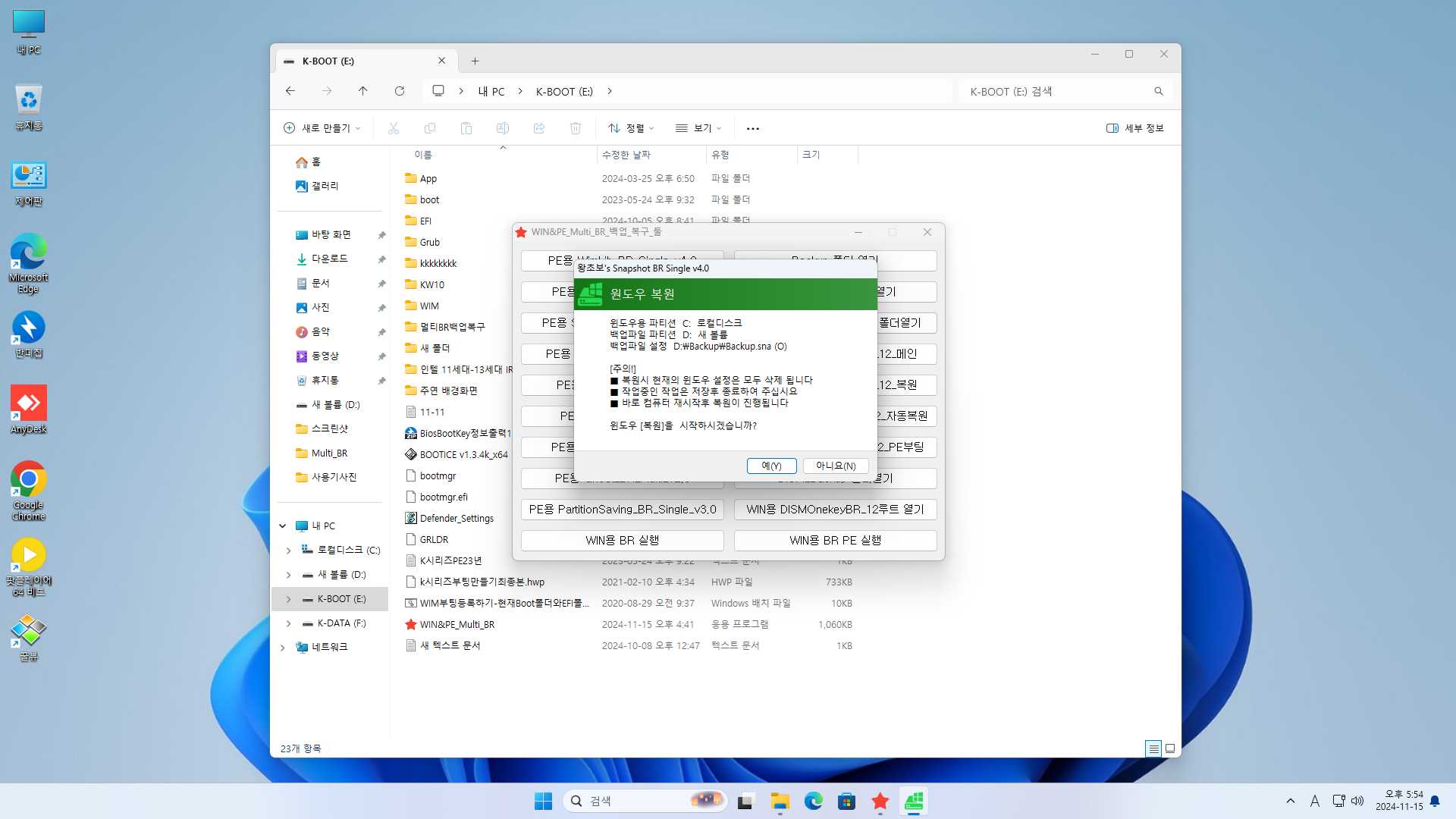Click the Copy icon in Explorer toolbar

[429, 128]
